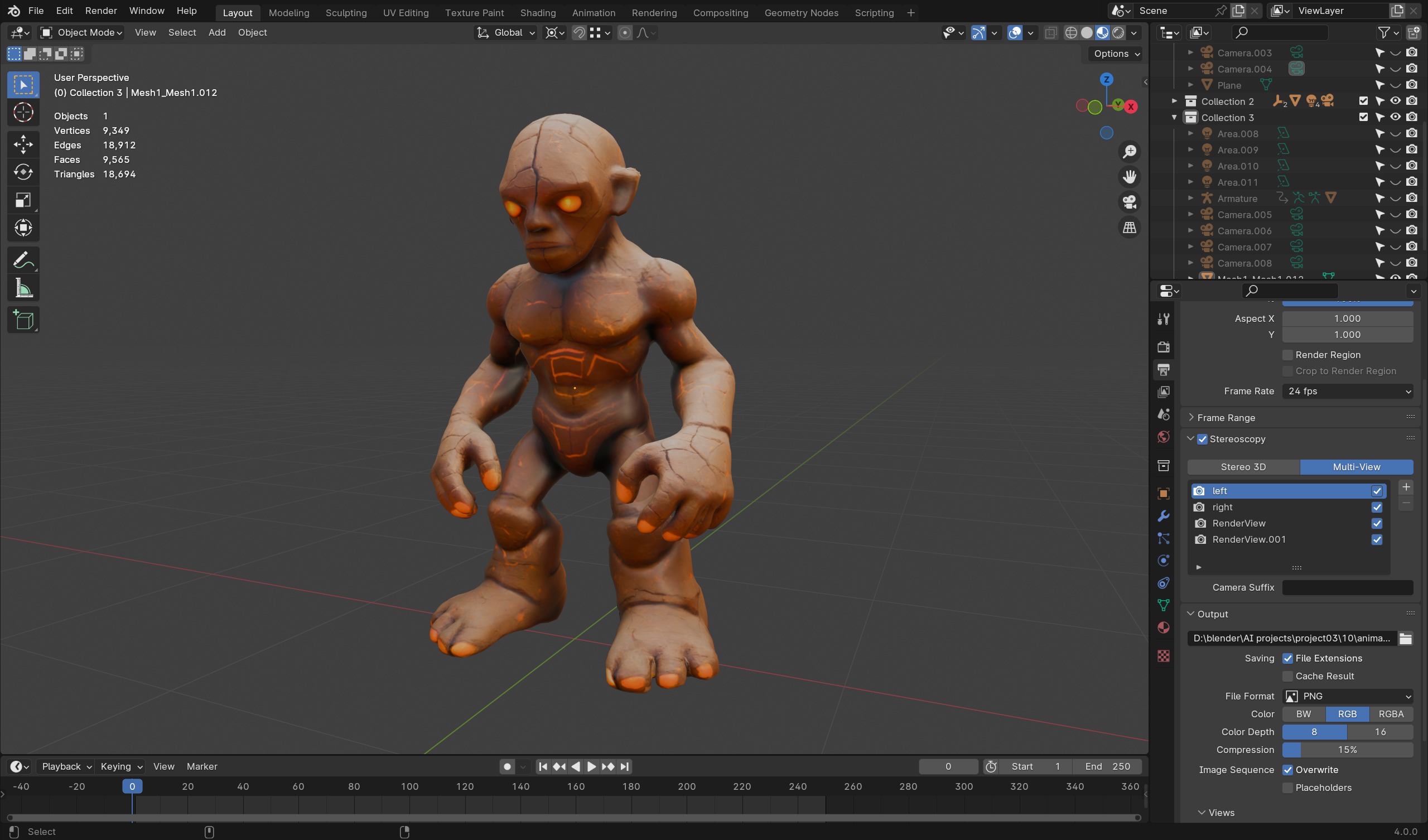Open the Render menu
Screen dimensions: 1428x840
tap(101, 11)
